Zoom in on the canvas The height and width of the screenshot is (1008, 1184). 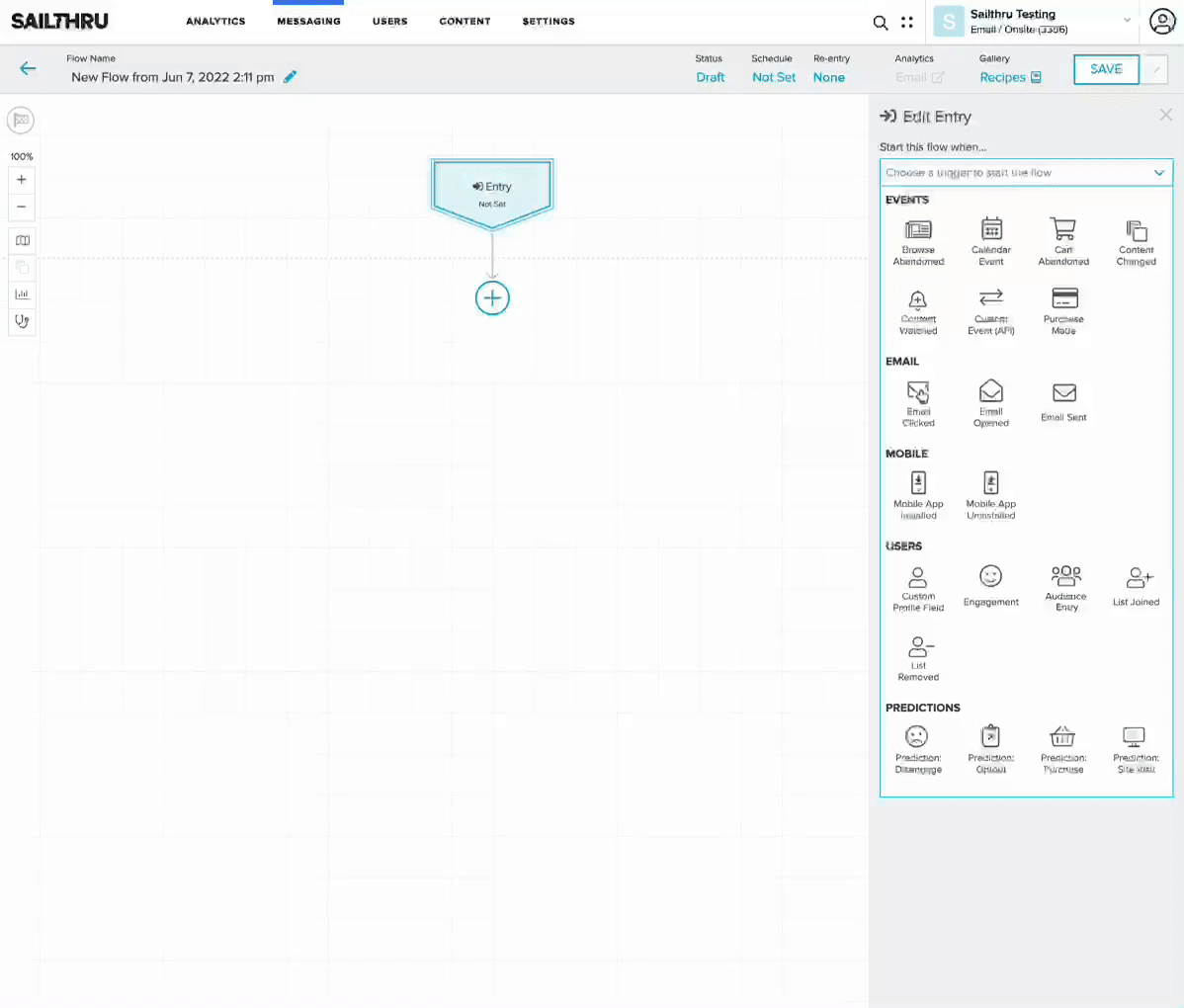pos(22,180)
